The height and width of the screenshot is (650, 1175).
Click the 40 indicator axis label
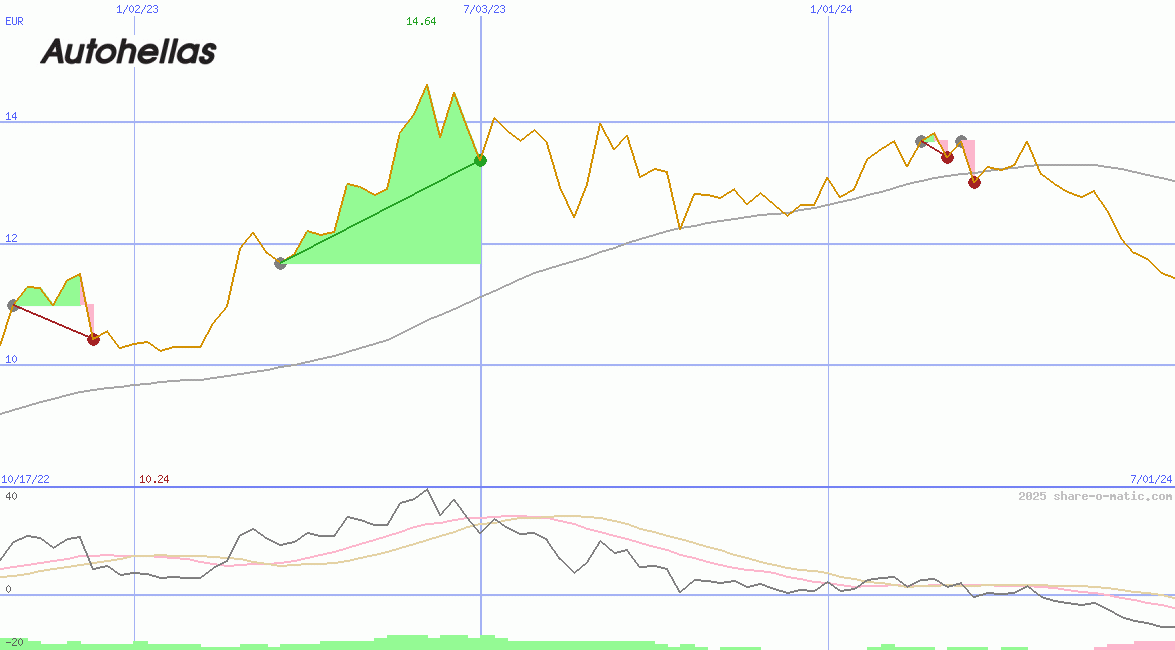coord(11,496)
